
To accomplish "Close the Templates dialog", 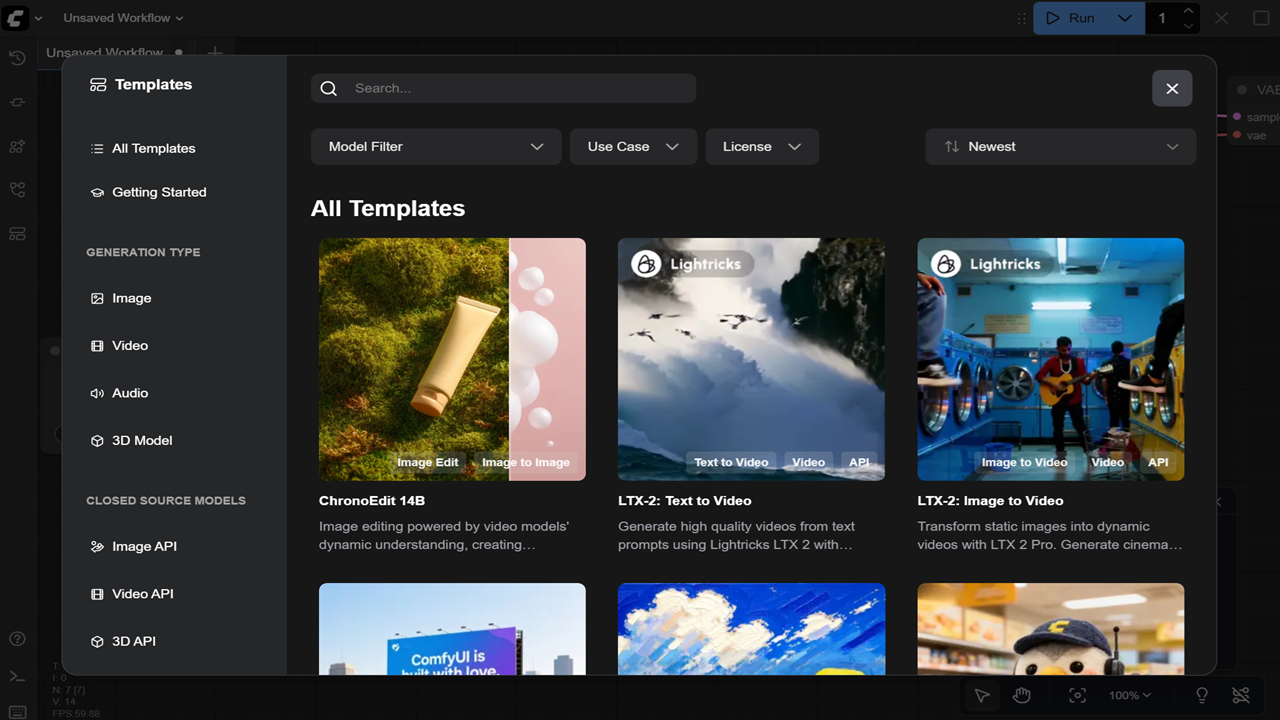I will 1172,88.
